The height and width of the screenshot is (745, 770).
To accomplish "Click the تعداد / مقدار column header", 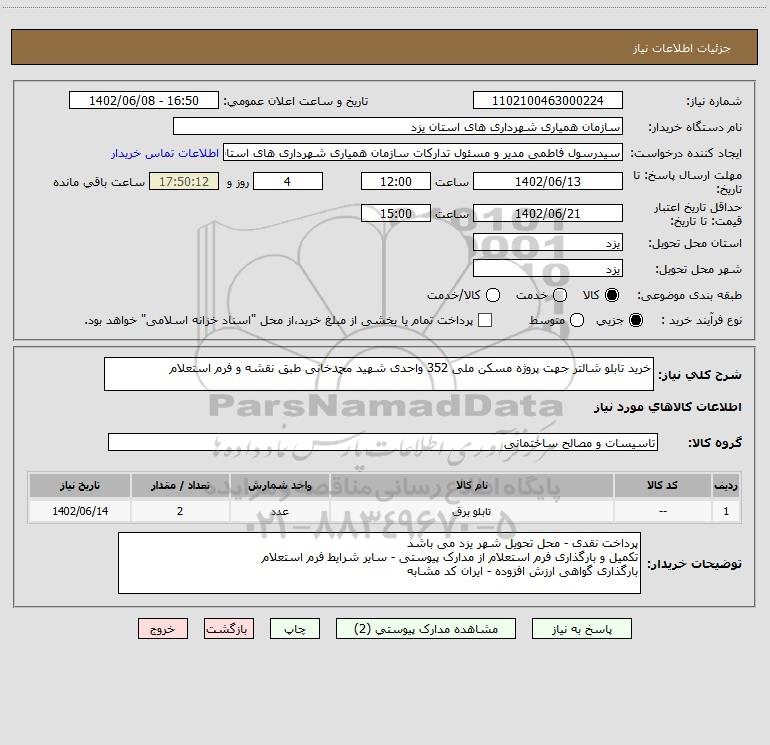I will (180, 485).
